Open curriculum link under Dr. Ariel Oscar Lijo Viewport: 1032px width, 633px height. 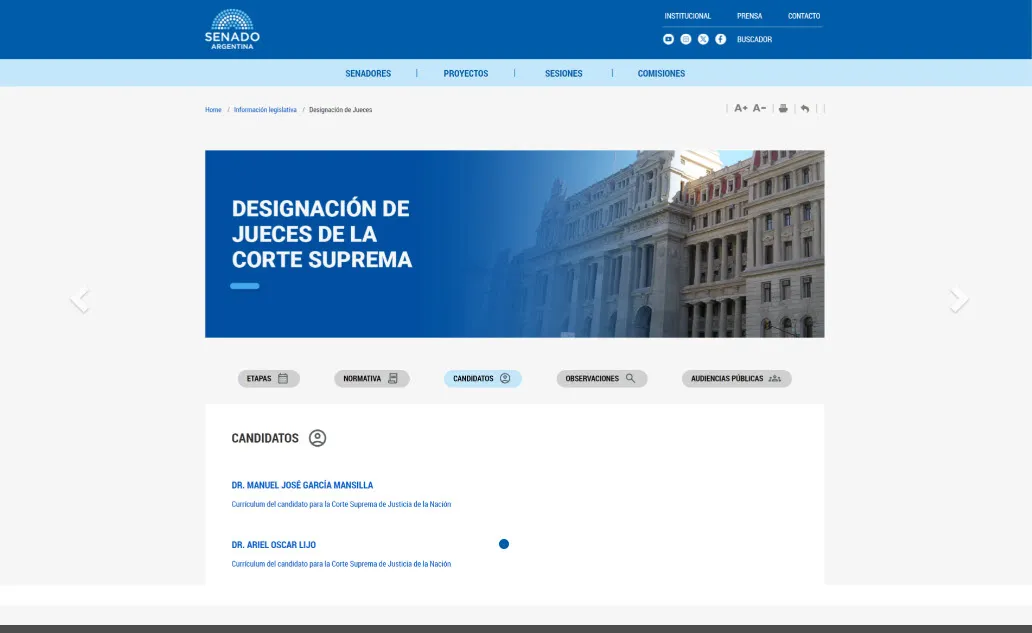(x=341, y=564)
